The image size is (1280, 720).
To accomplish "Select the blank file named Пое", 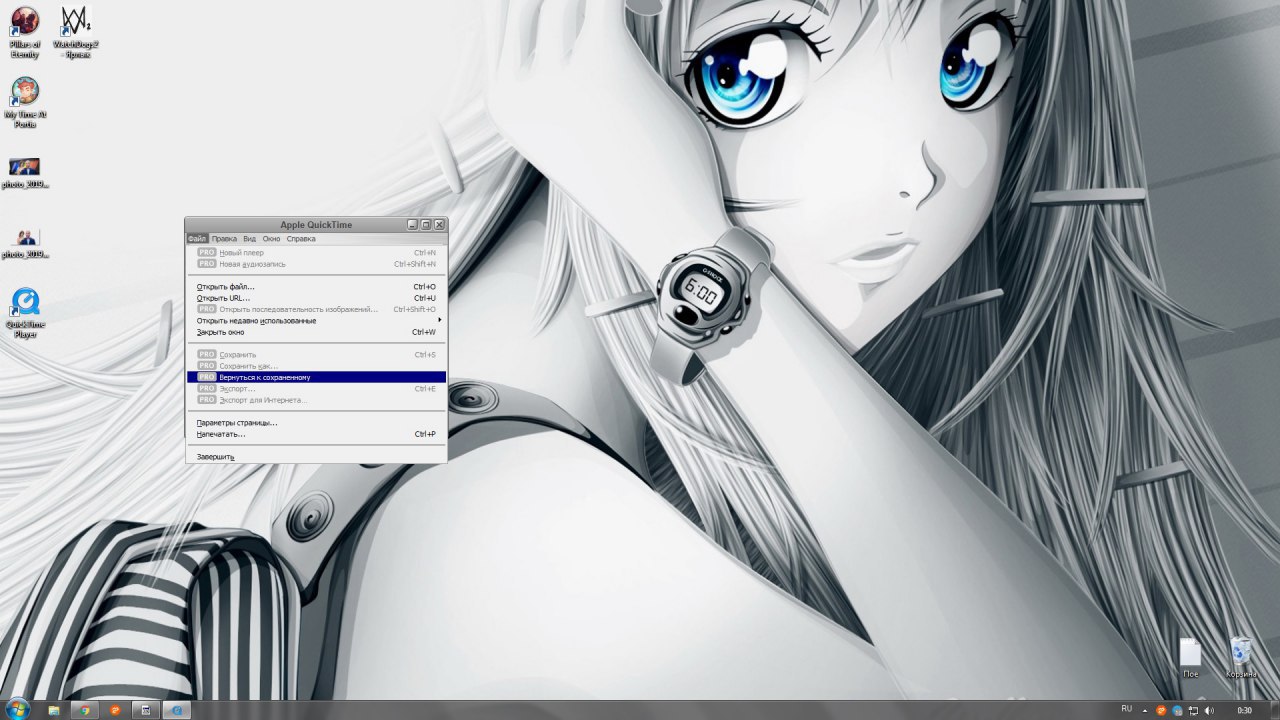I will click(1190, 658).
